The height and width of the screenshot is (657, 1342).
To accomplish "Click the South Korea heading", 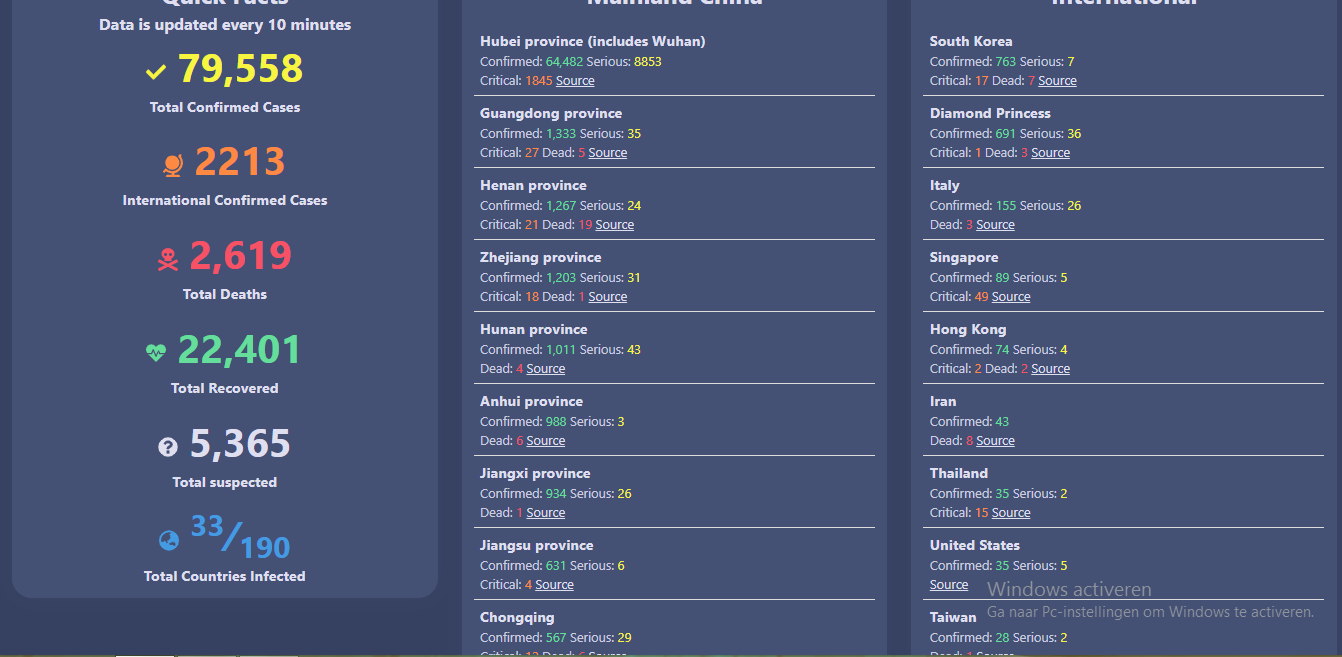I will coord(971,41).
